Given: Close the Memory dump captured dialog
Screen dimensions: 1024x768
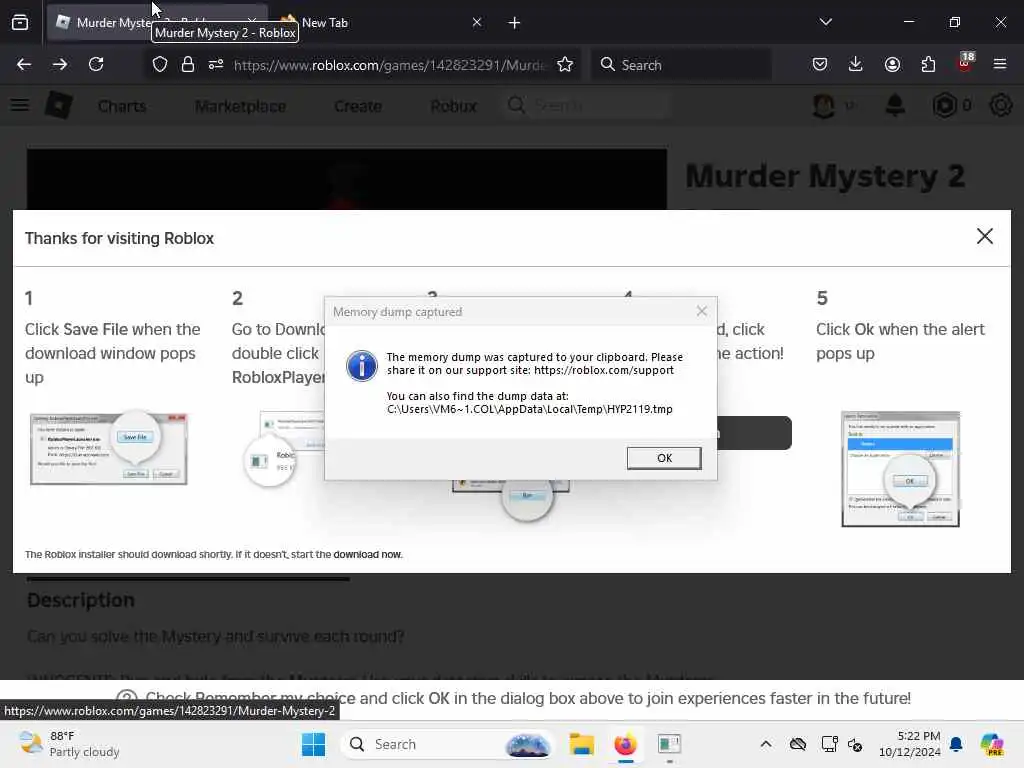Looking at the screenshot, I should (x=701, y=312).
